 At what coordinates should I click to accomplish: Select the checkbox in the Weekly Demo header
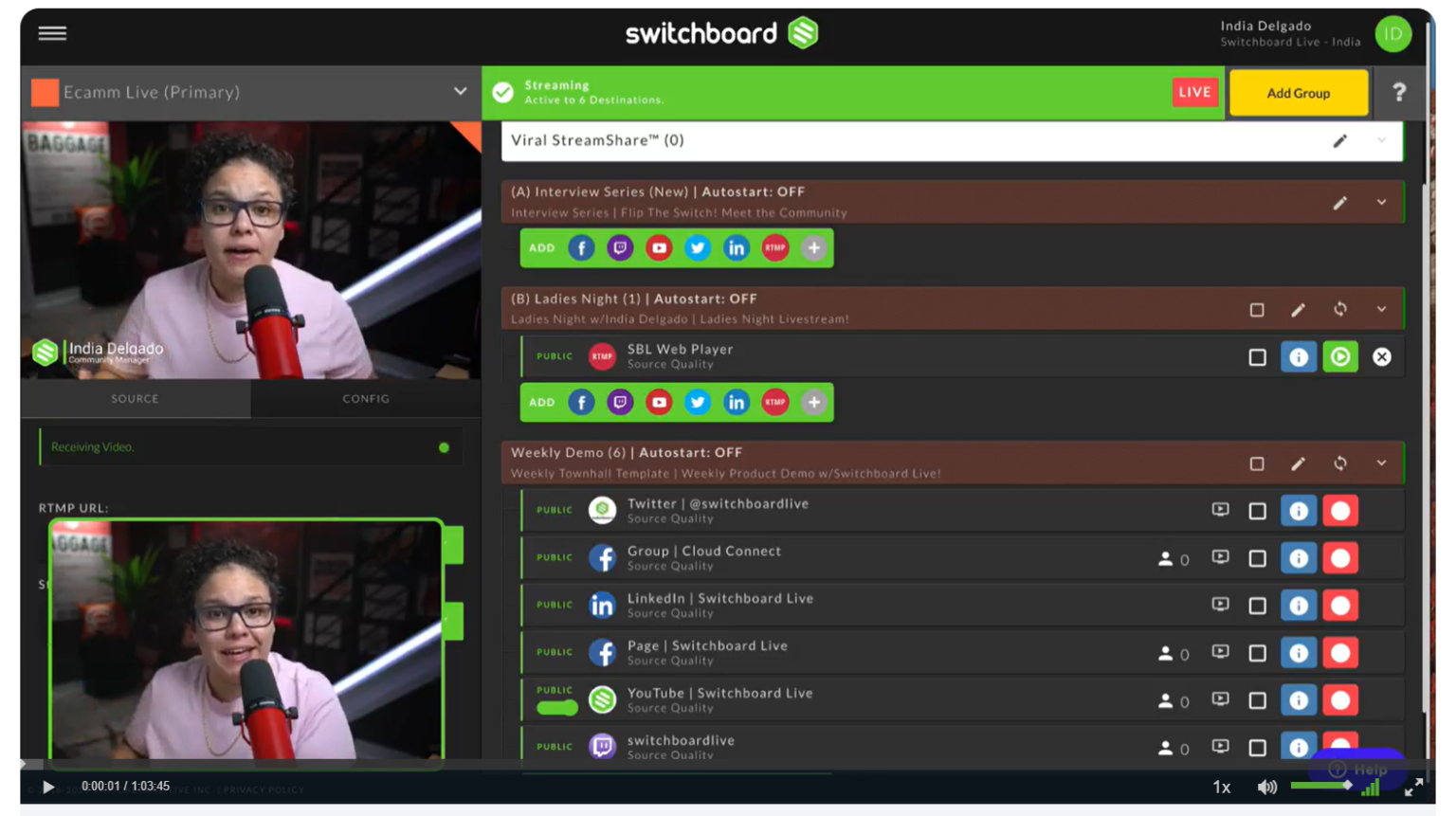[1258, 463]
